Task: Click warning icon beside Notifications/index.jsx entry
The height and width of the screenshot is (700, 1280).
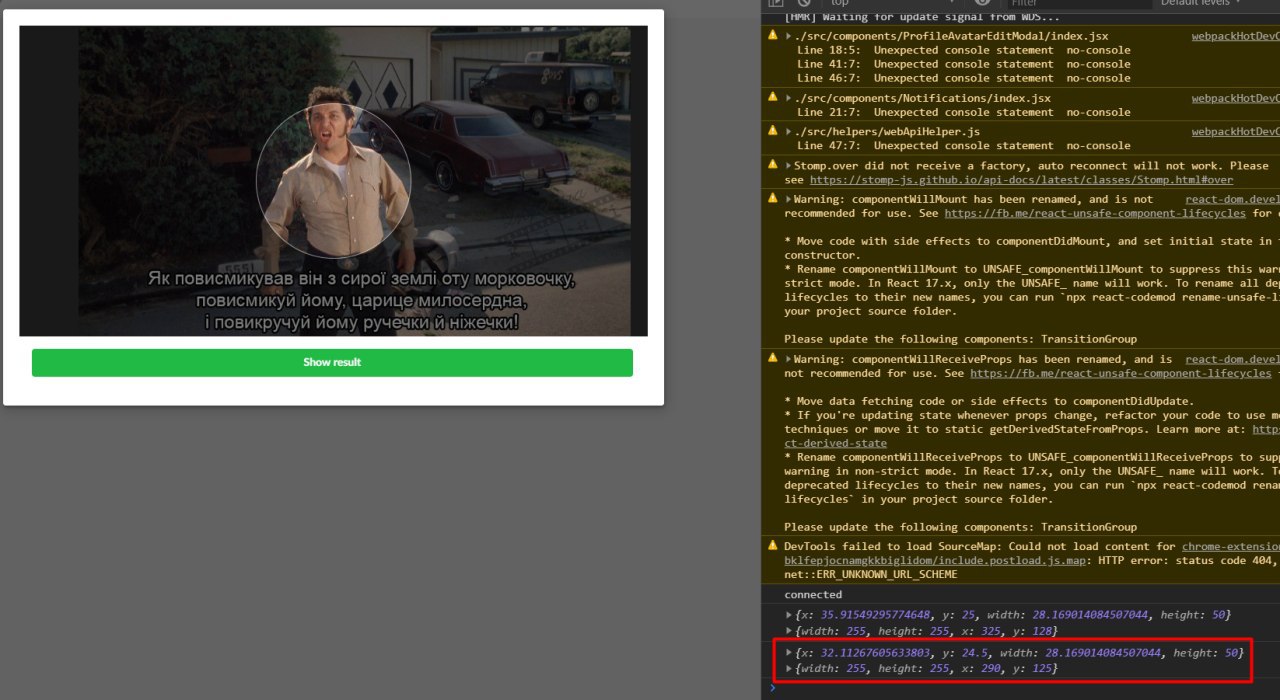Action: [772, 97]
